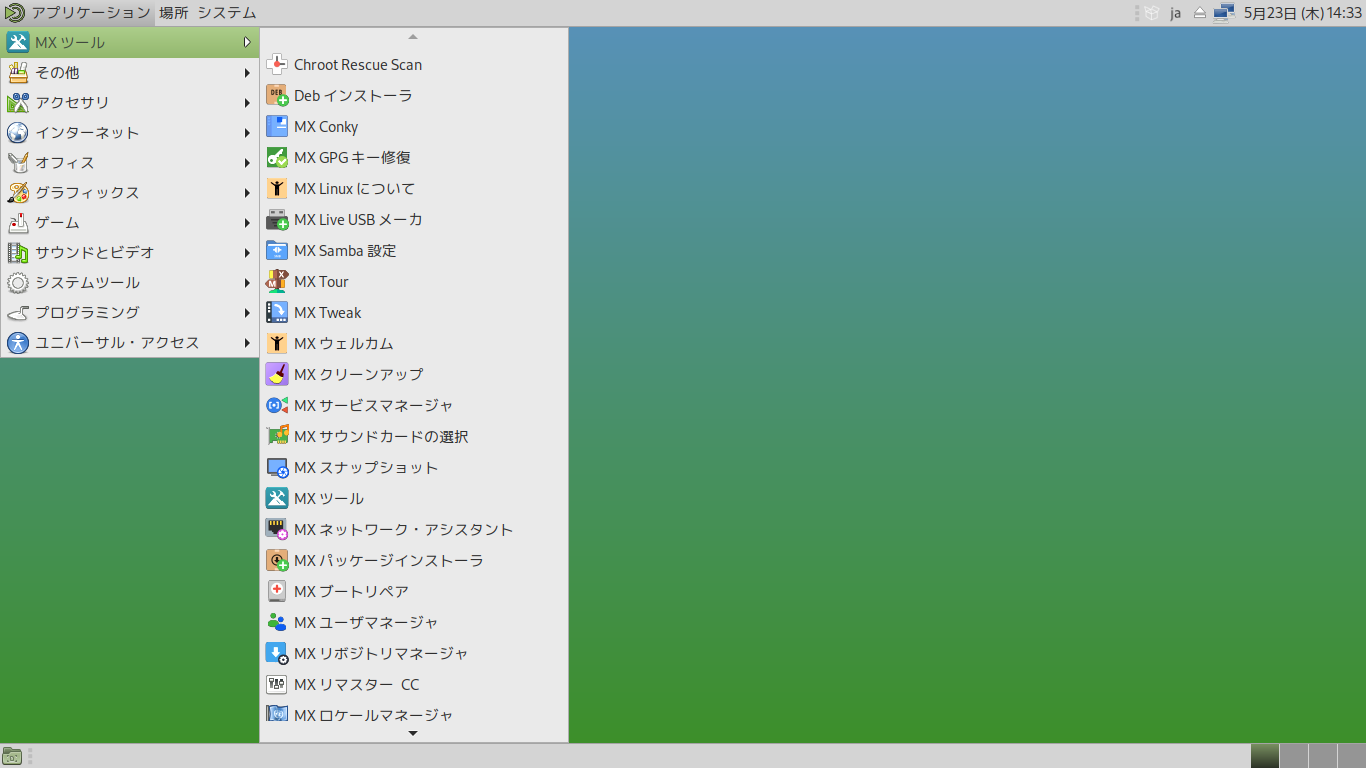Expand the その他 submenu arrow
This screenshot has width=1366, height=768.
[x=247, y=73]
